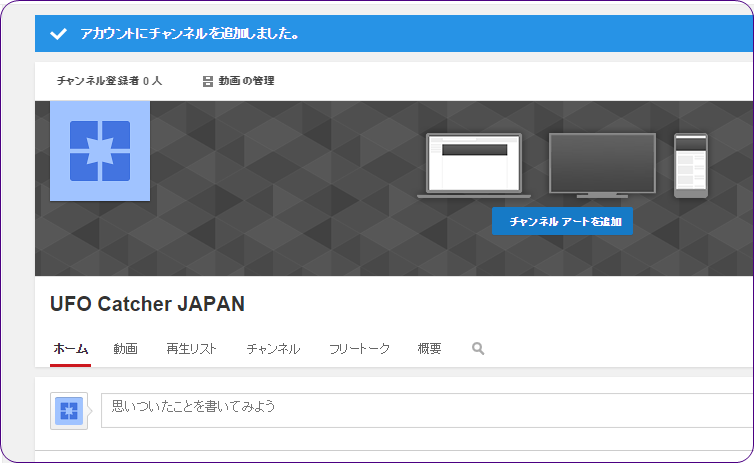Click the TV preview icon in banner
The height and width of the screenshot is (463, 754).
(x=602, y=166)
